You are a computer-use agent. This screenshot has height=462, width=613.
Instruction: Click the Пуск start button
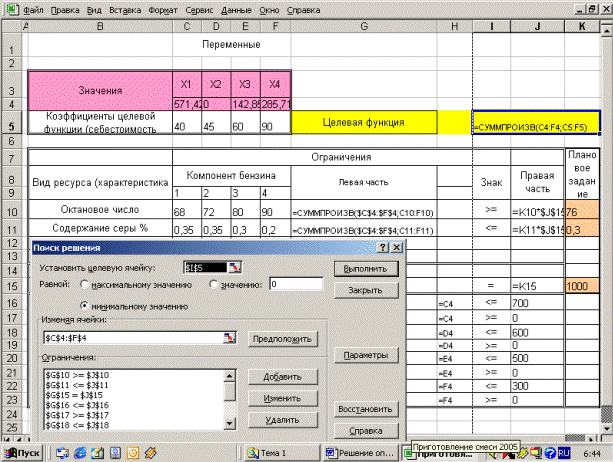pyautogui.click(x=22, y=453)
